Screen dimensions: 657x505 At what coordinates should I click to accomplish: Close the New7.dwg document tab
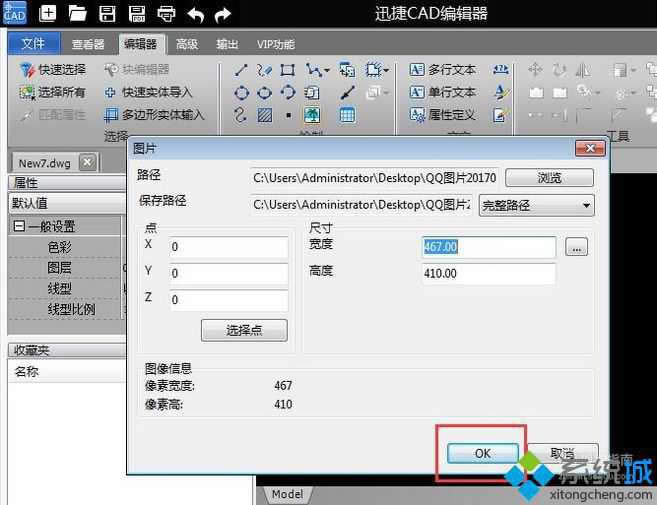pyautogui.click(x=88, y=162)
